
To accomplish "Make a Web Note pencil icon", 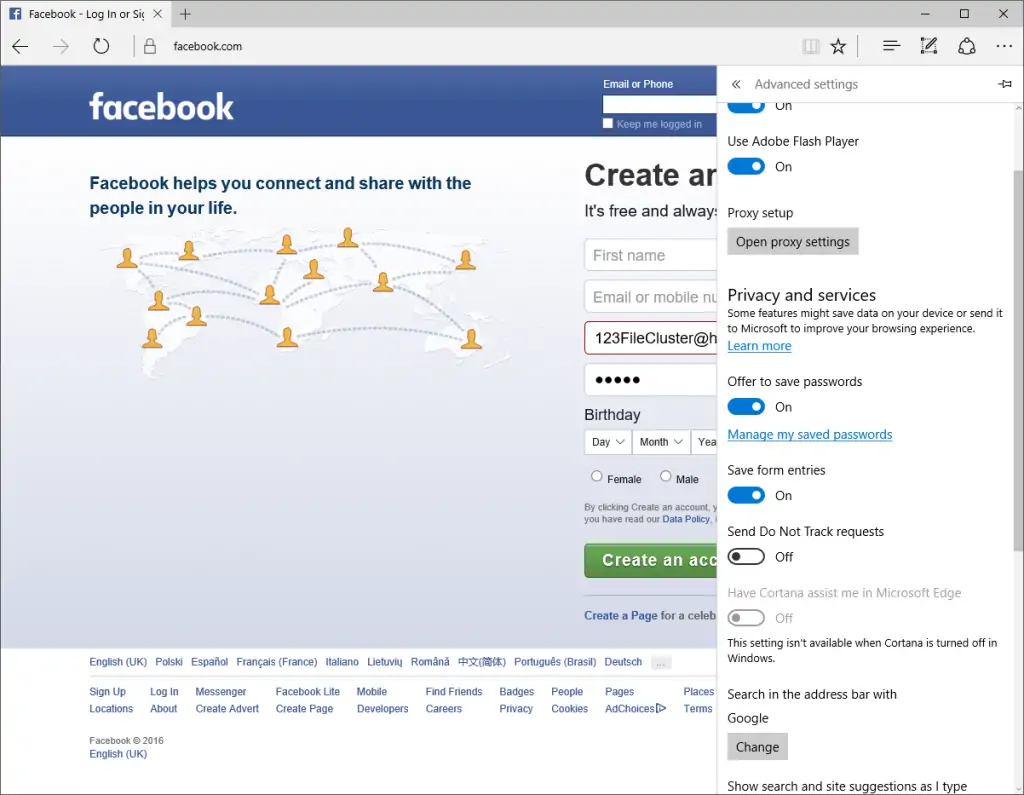I will (929, 46).
